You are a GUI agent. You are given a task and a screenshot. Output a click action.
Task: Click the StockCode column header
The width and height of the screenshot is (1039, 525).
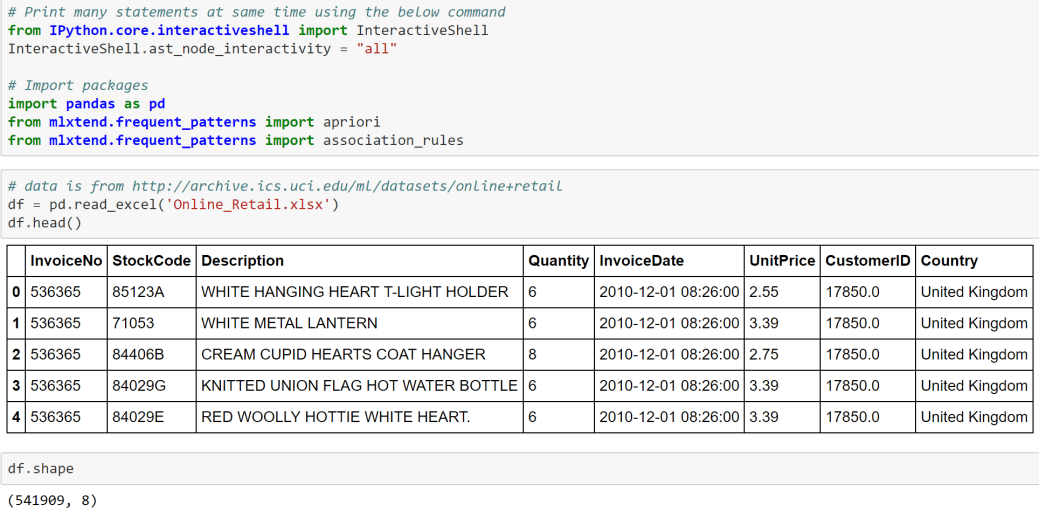151,261
